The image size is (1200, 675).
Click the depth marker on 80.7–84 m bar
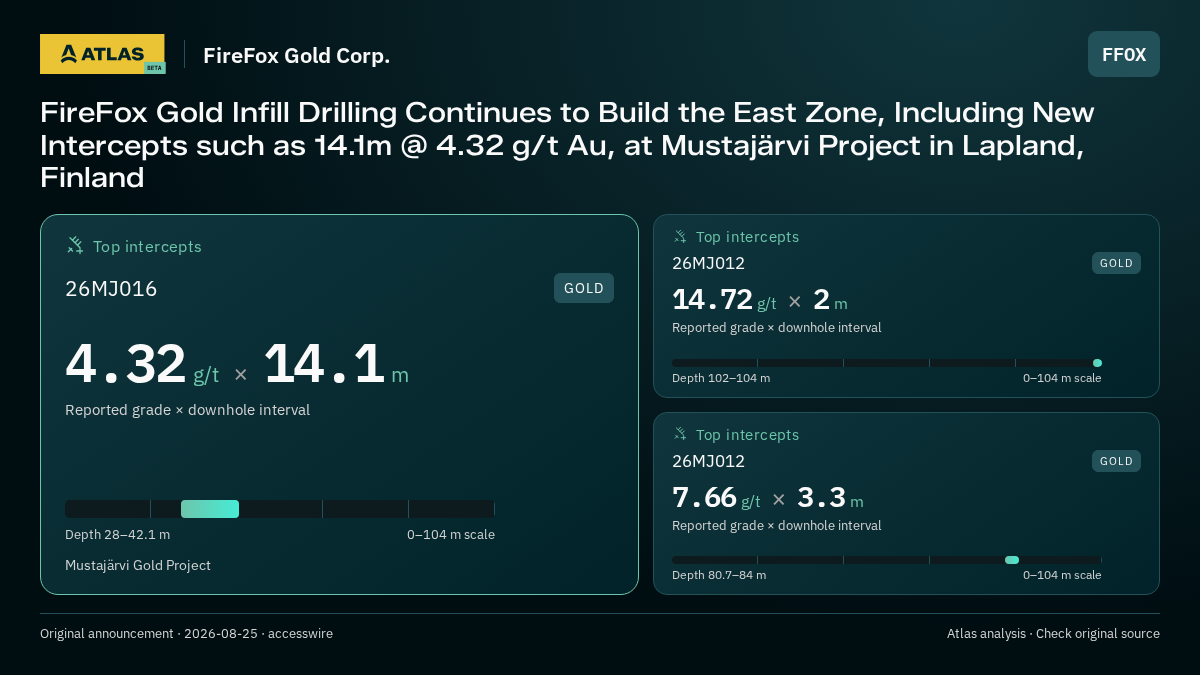pos(1012,560)
